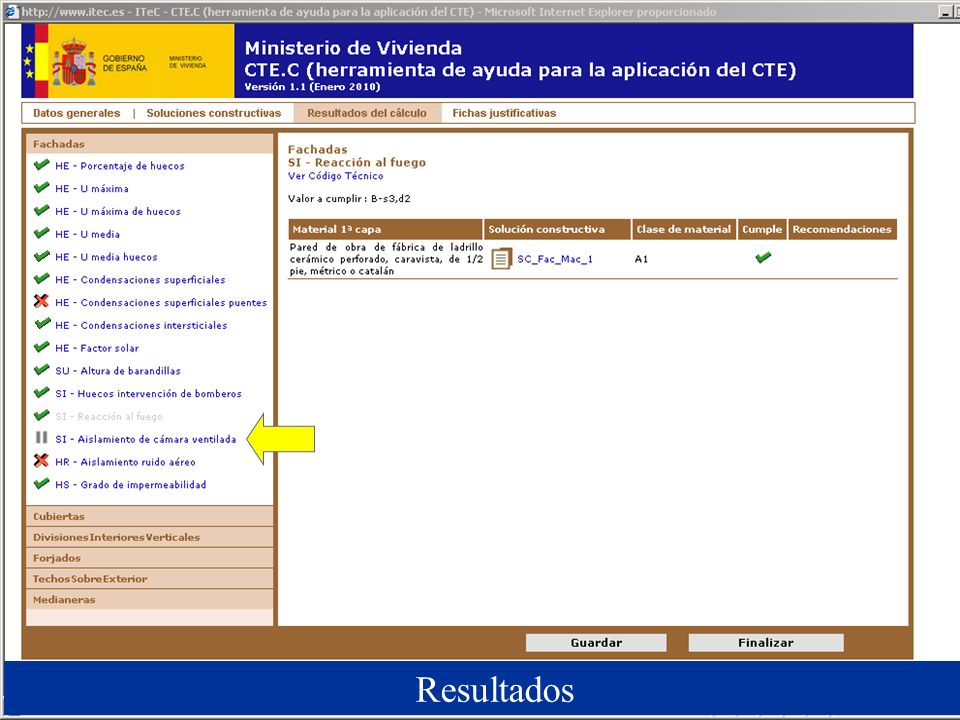This screenshot has height=720, width=960.
Task: Click red cross icon beside HR - Aislamiento ruido aéreo
Action: (41, 460)
